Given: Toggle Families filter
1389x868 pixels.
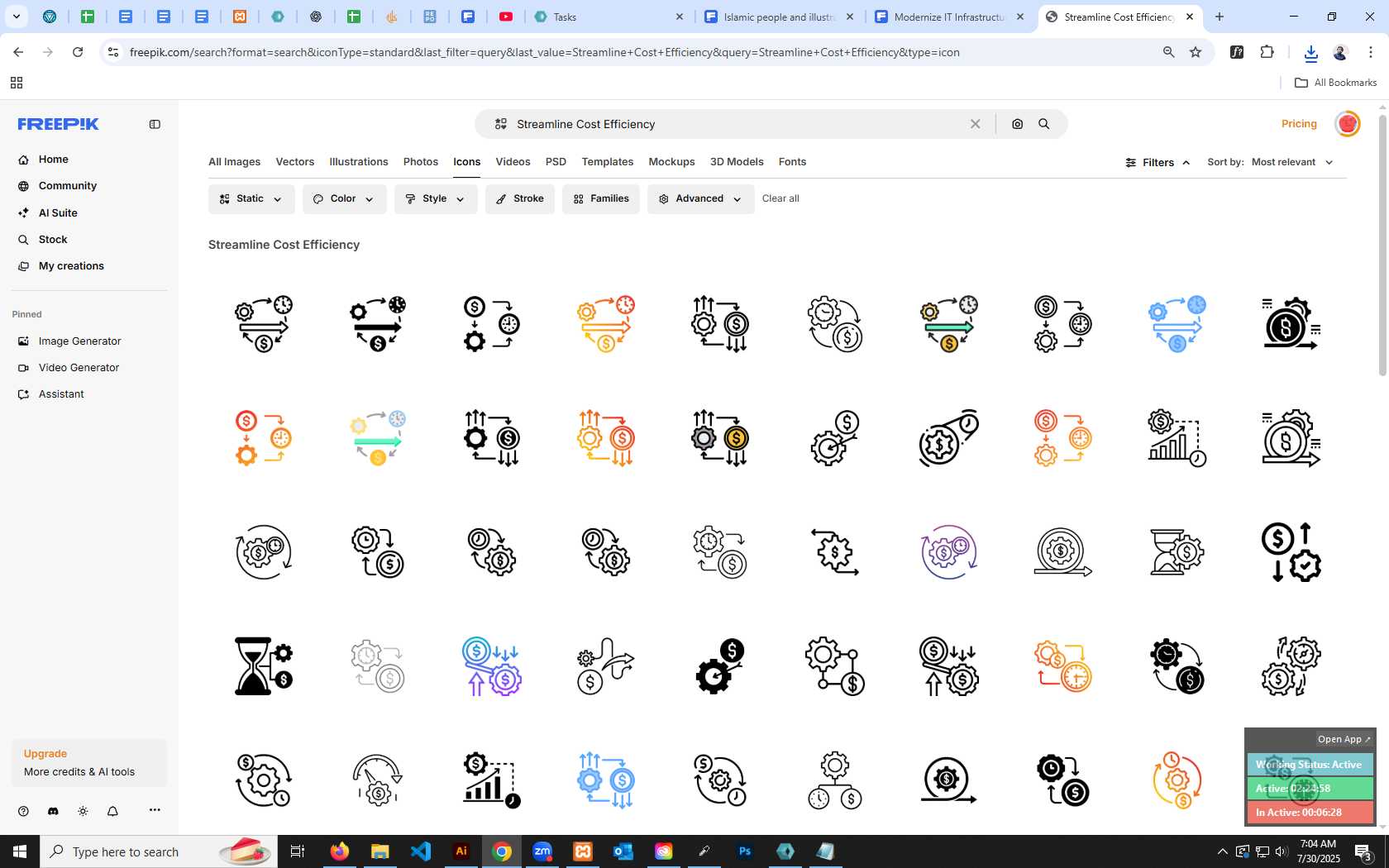Looking at the screenshot, I should click(x=601, y=199).
